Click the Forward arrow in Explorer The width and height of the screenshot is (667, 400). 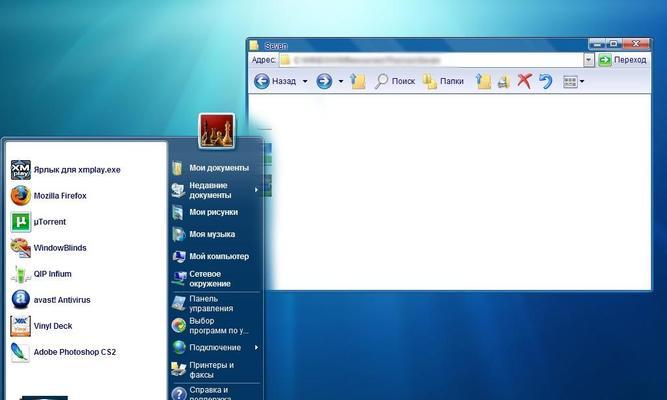tap(324, 81)
